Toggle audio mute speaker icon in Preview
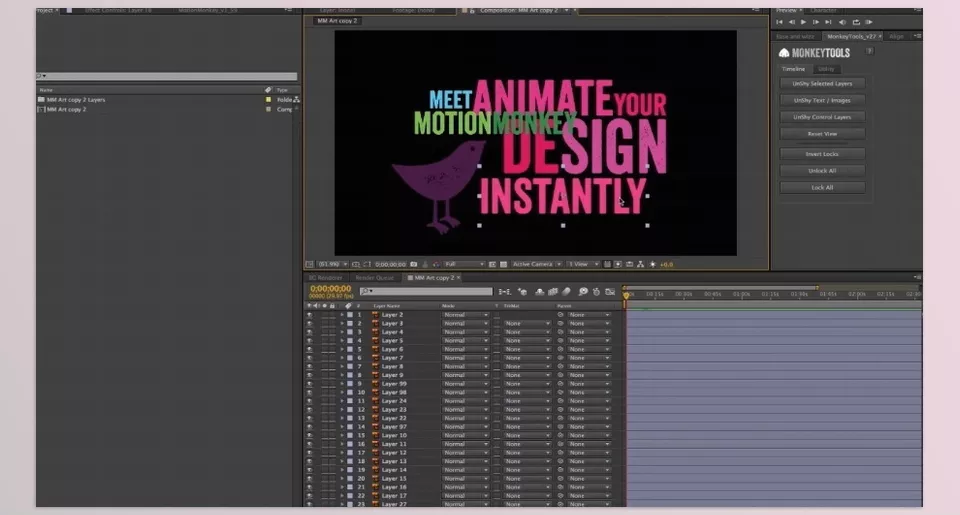This screenshot has width=960, height=515. (x=842, y=22)
